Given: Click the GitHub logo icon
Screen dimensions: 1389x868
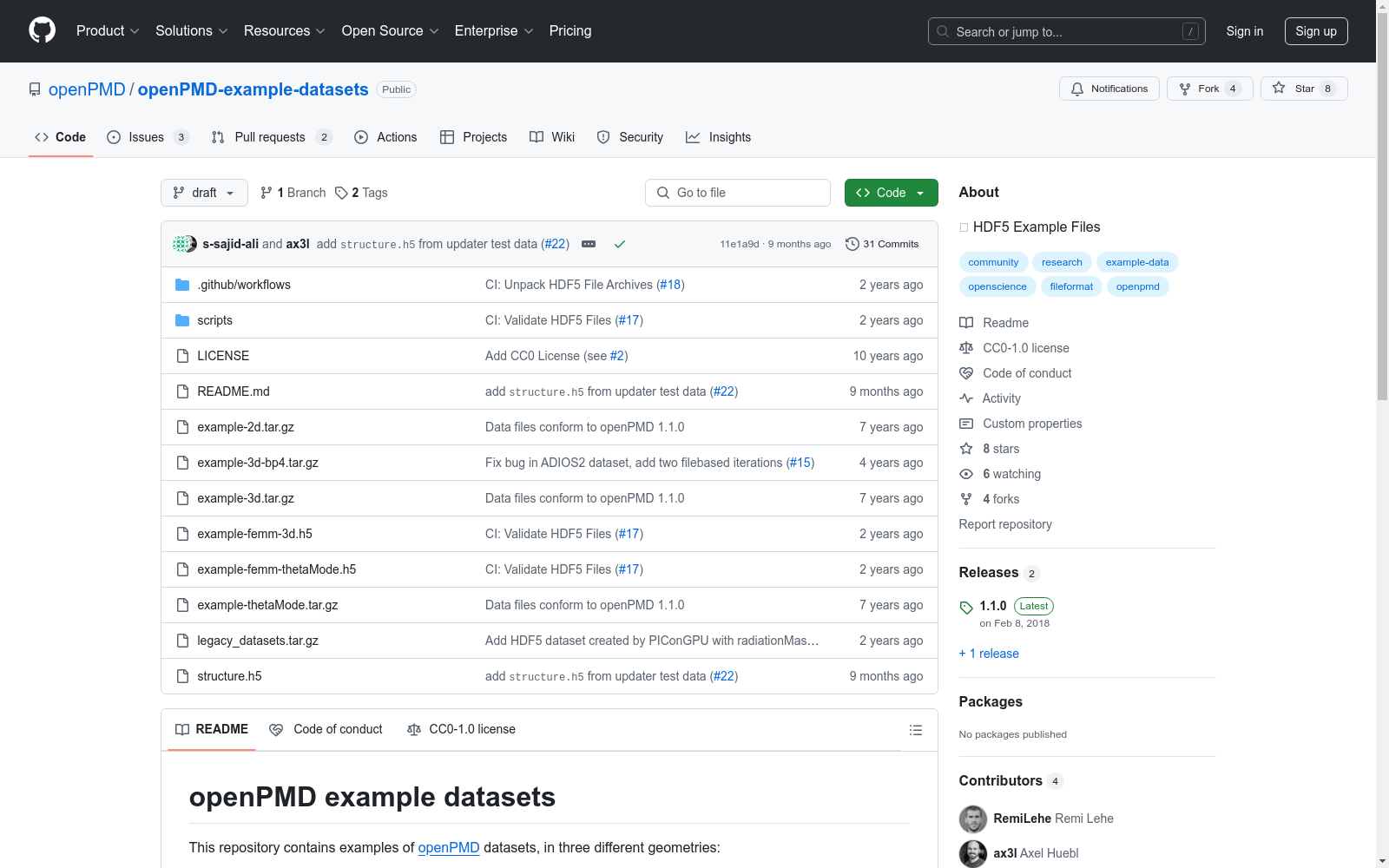Looking at the screenshot, I should (42, 30).
